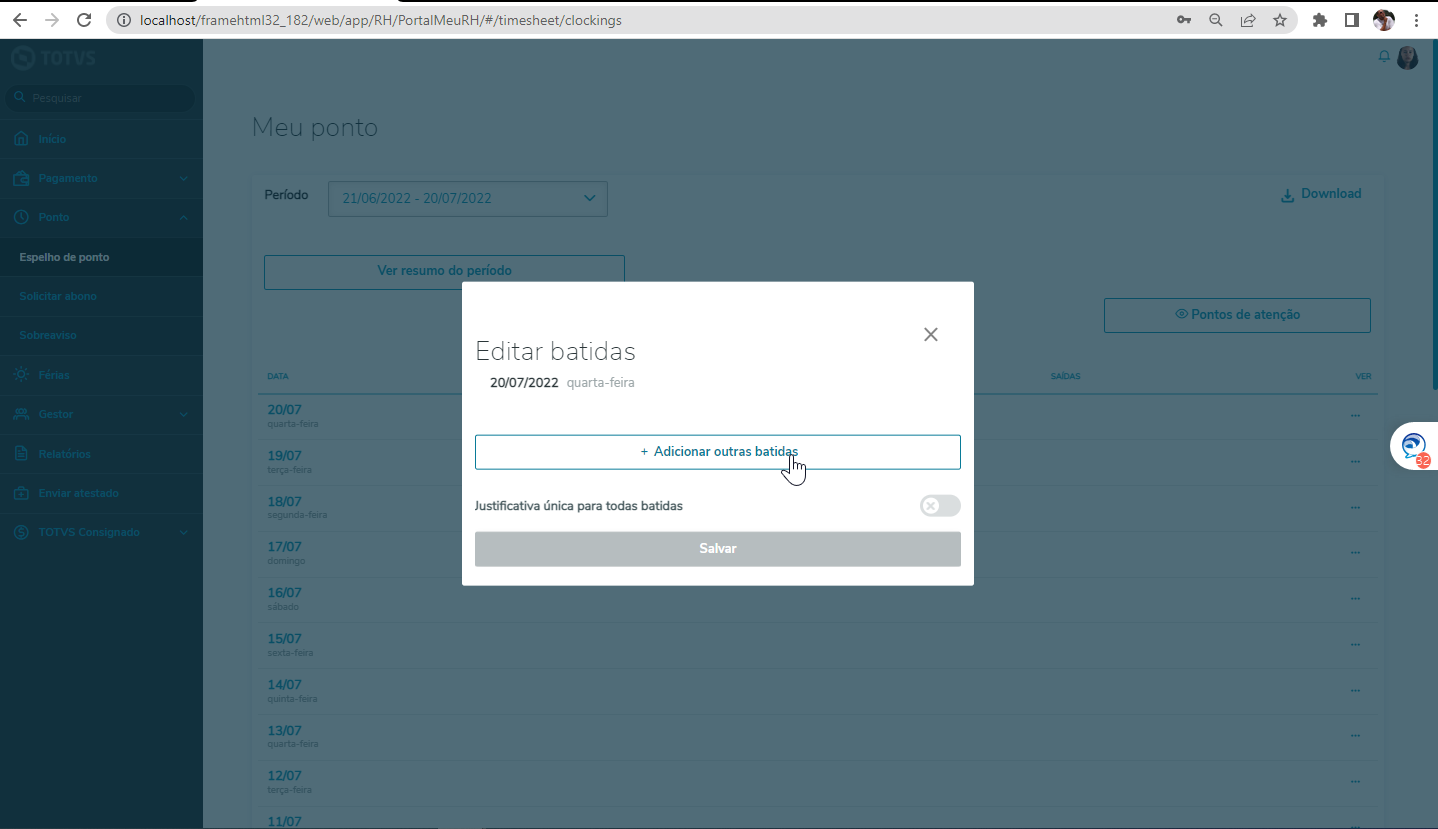Open the Período date range dropdown

tap(468, 198)
